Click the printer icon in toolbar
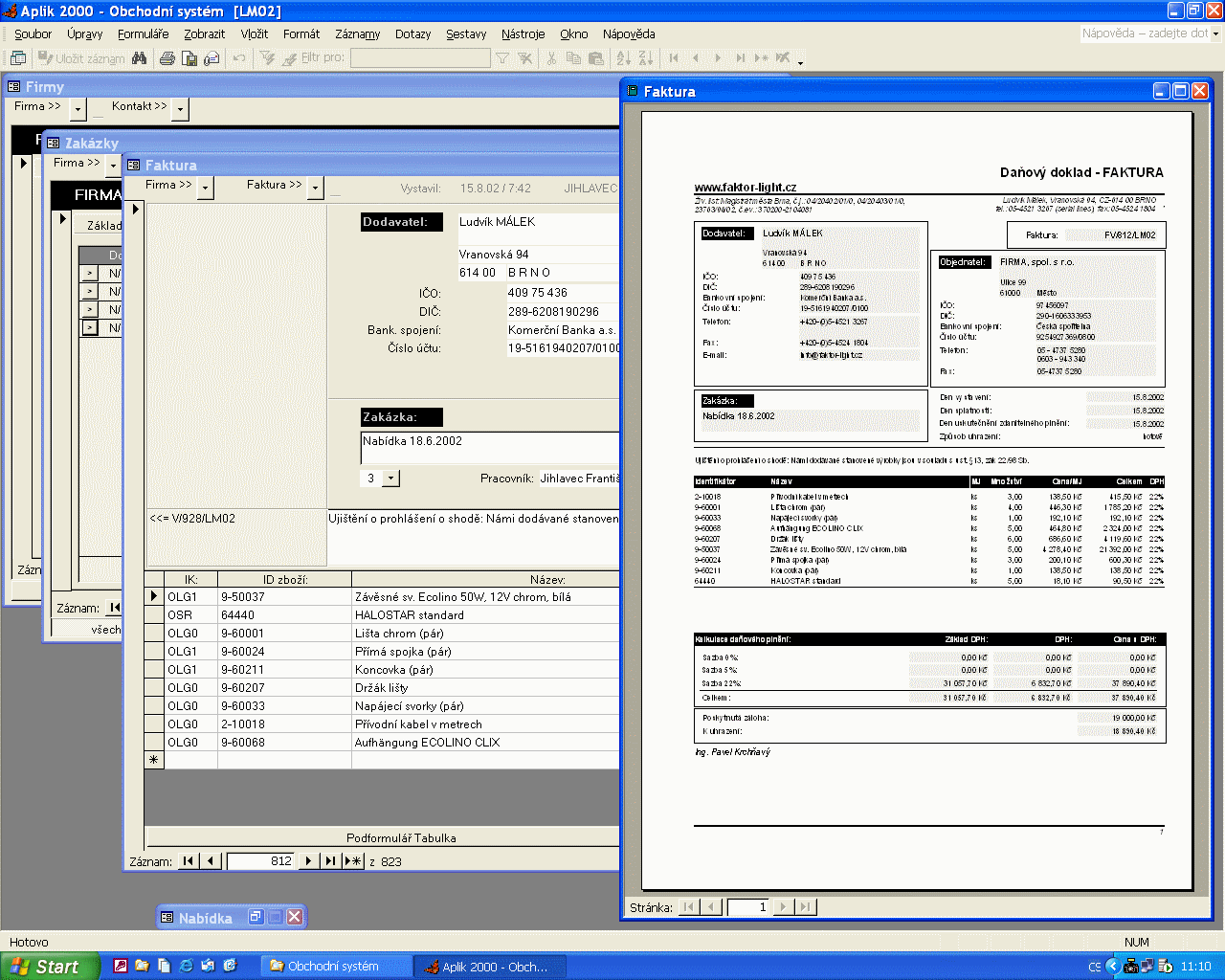Image resolution: width=1225 pixels, height=980 pixels. coord(167,58)
